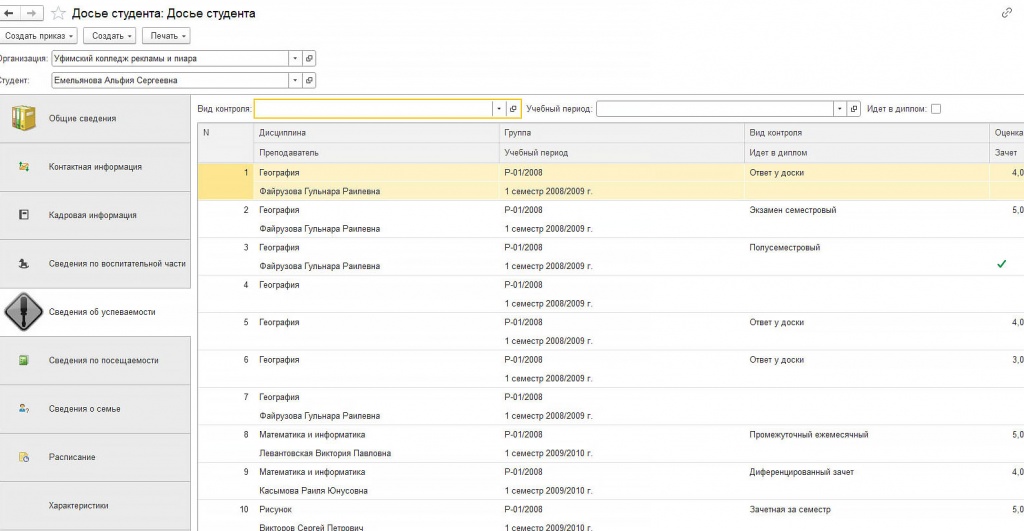Image resolution: width=1024 pixels, height=531 pixels.
Task: Open the Сведения о семье section
Action: tap(95, 408)
